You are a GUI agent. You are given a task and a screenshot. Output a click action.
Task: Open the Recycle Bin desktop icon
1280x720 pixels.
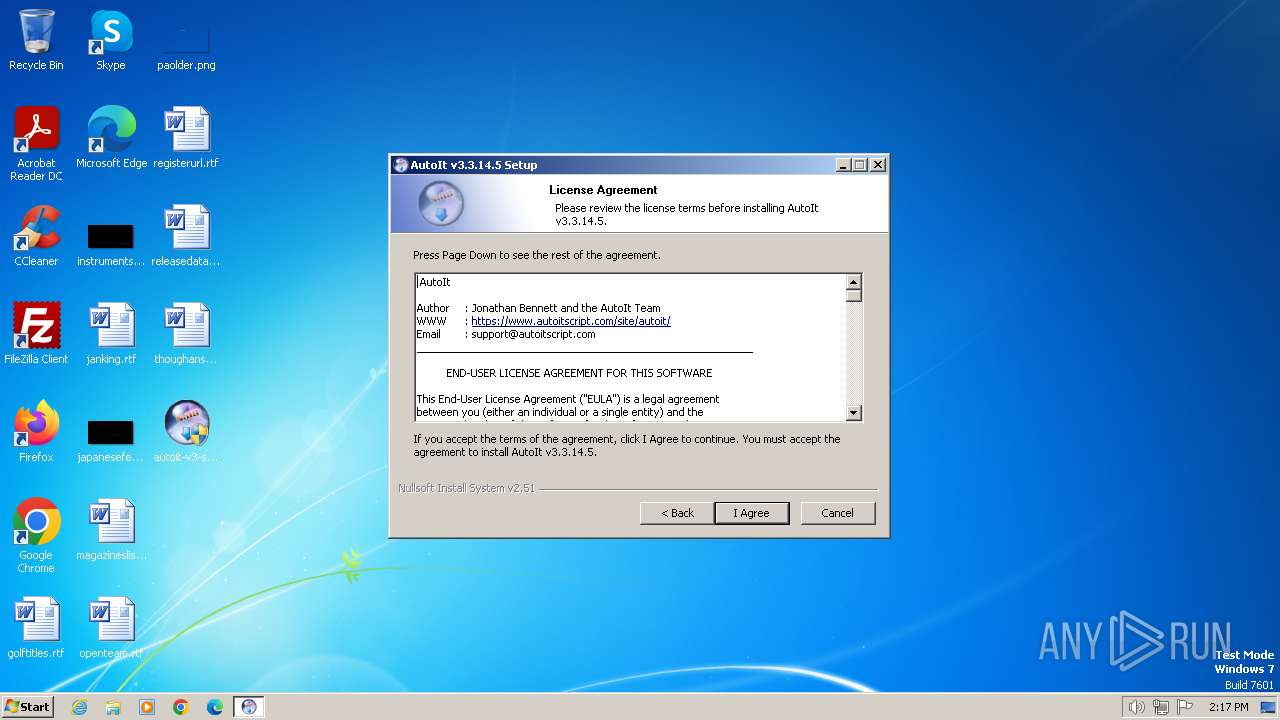pos(36,40)
